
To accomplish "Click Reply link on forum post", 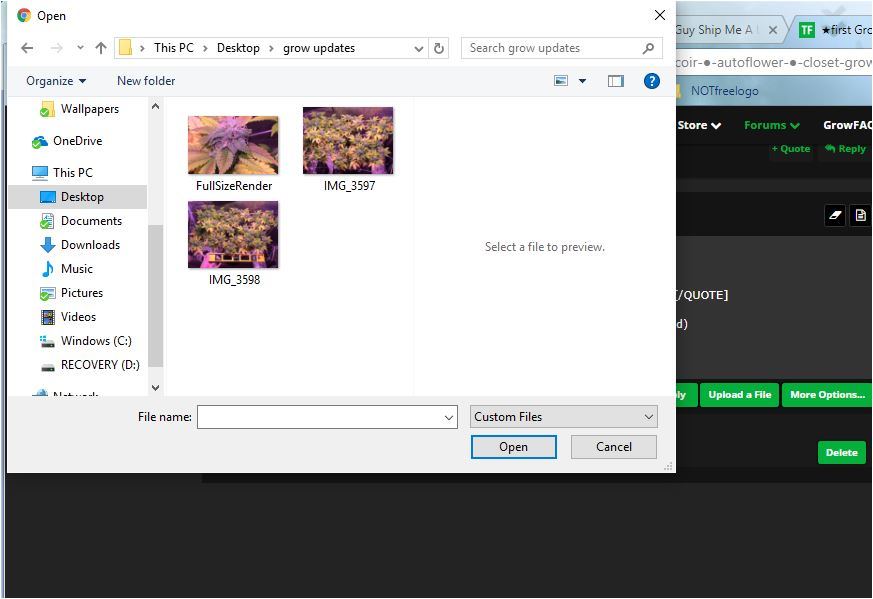I will pyautogui.click(x=846, y=149).
